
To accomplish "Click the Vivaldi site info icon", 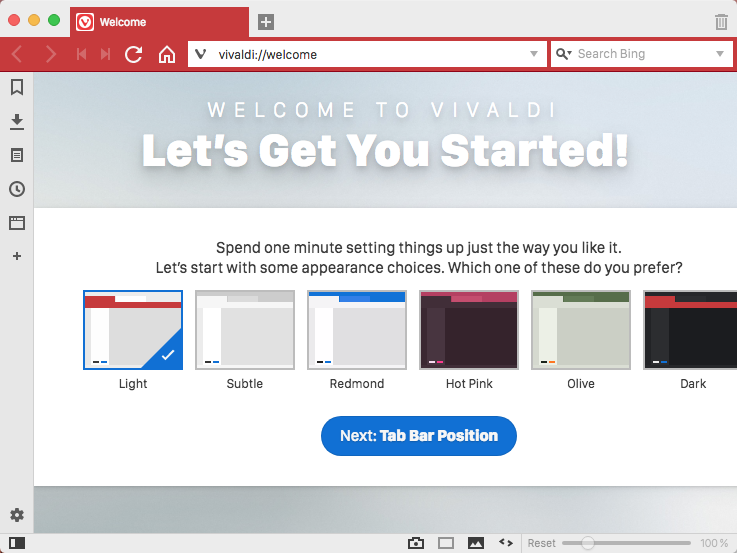I will click(x=201, y=55).
